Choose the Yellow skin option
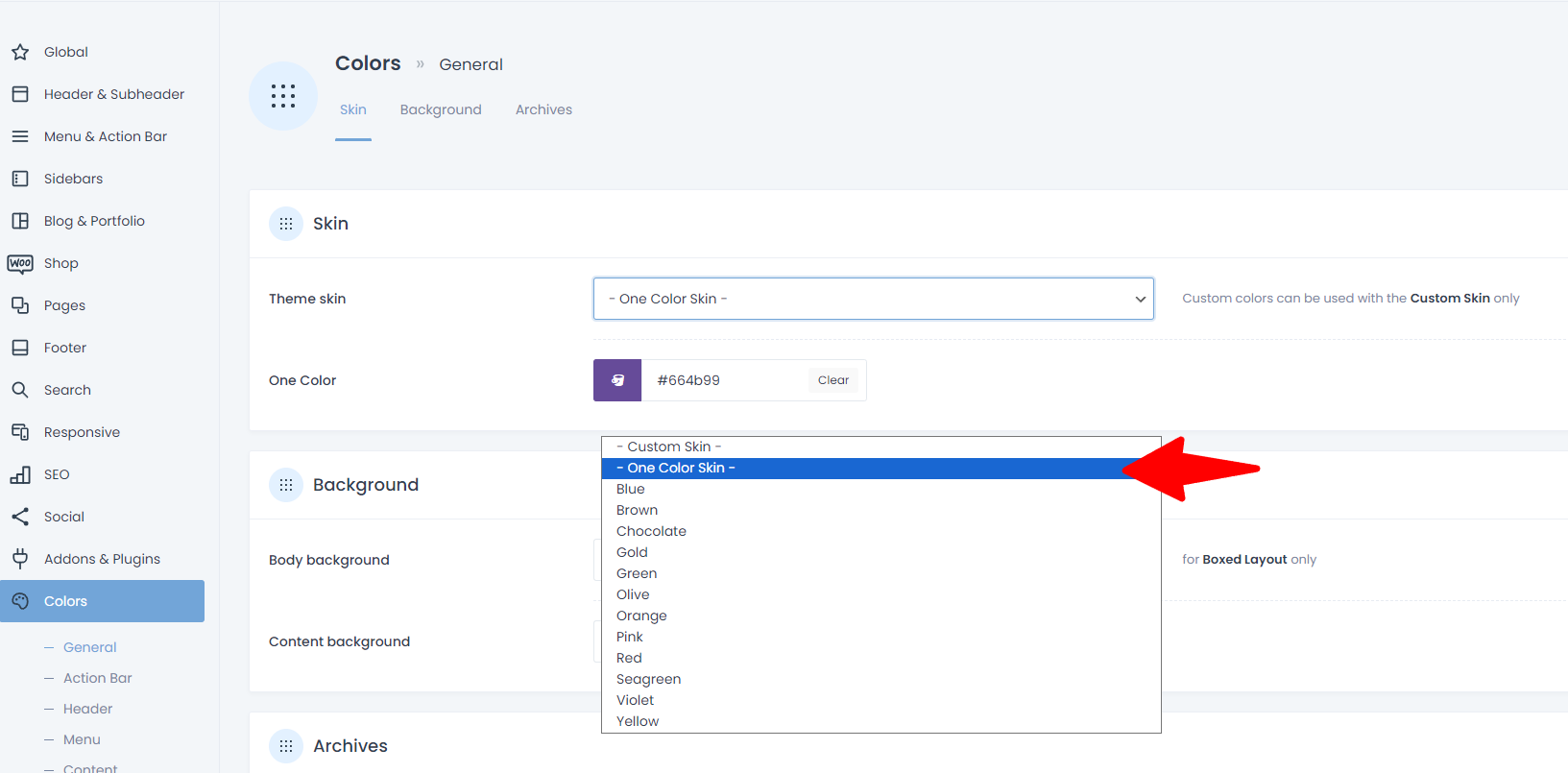Viewport: 1568px width, 773px height. point(880,721)
